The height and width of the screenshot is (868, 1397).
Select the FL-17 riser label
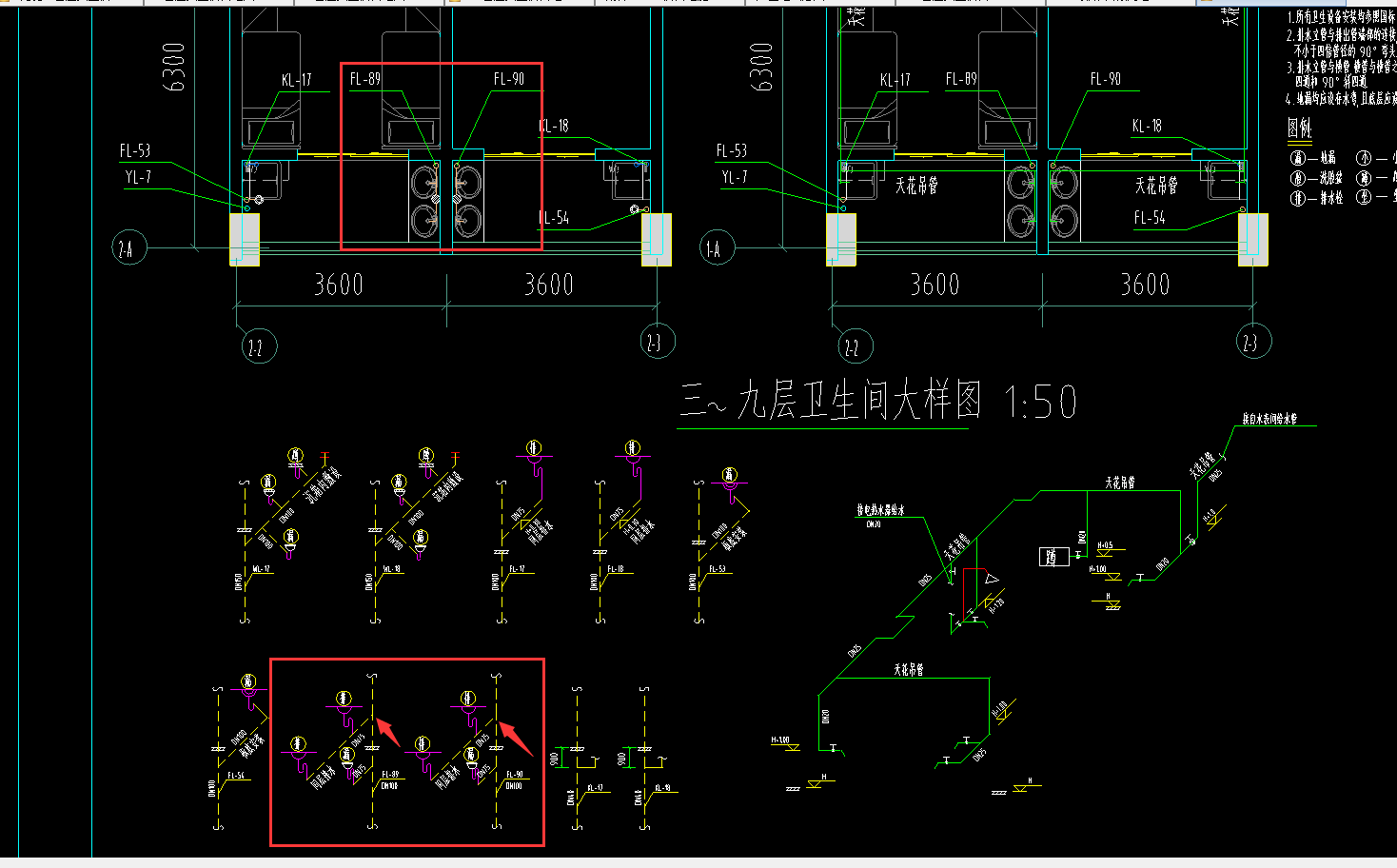click(516, 569)
